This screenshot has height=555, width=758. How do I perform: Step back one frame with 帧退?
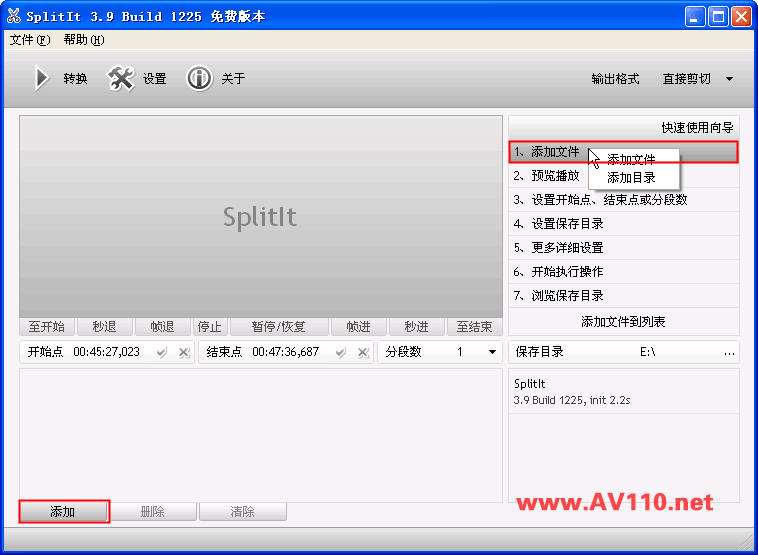162,327
